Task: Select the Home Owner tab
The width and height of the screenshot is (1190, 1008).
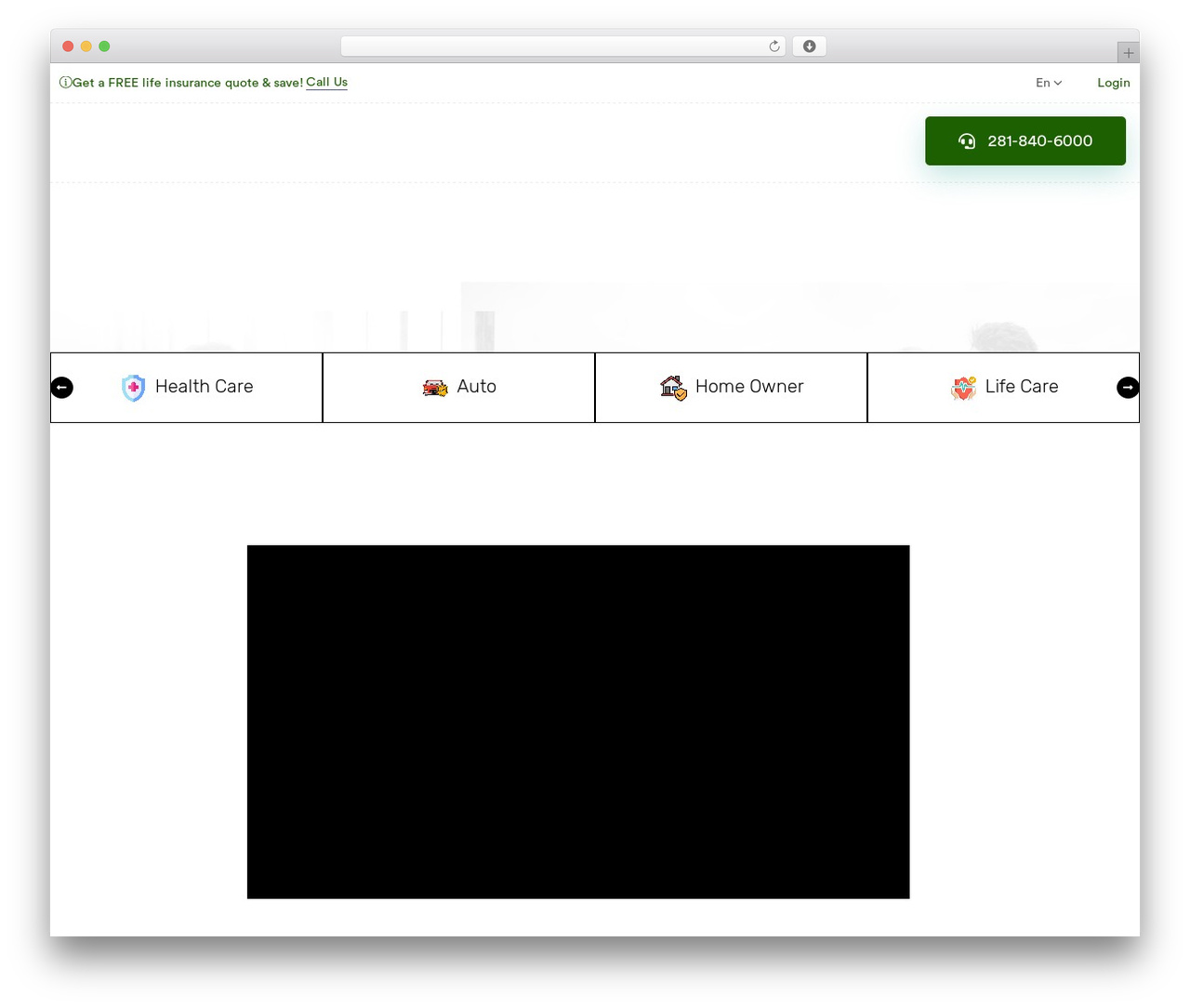Action: (731, 387)
